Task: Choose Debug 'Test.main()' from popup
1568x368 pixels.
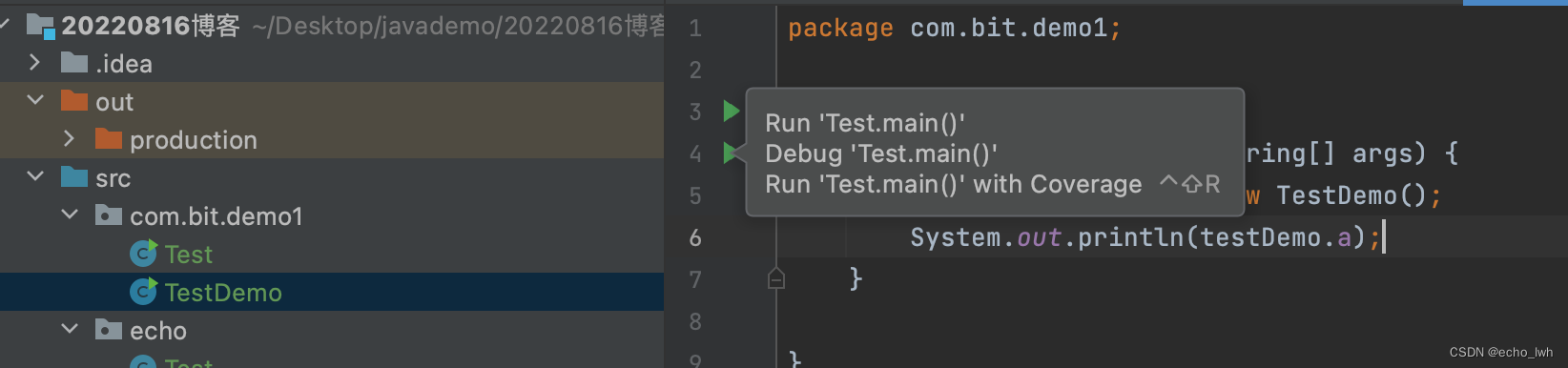Action: tap(881, 153)
